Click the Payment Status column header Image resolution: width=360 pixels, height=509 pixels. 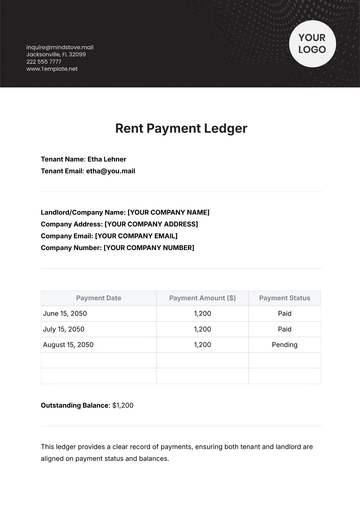[285, 298]
